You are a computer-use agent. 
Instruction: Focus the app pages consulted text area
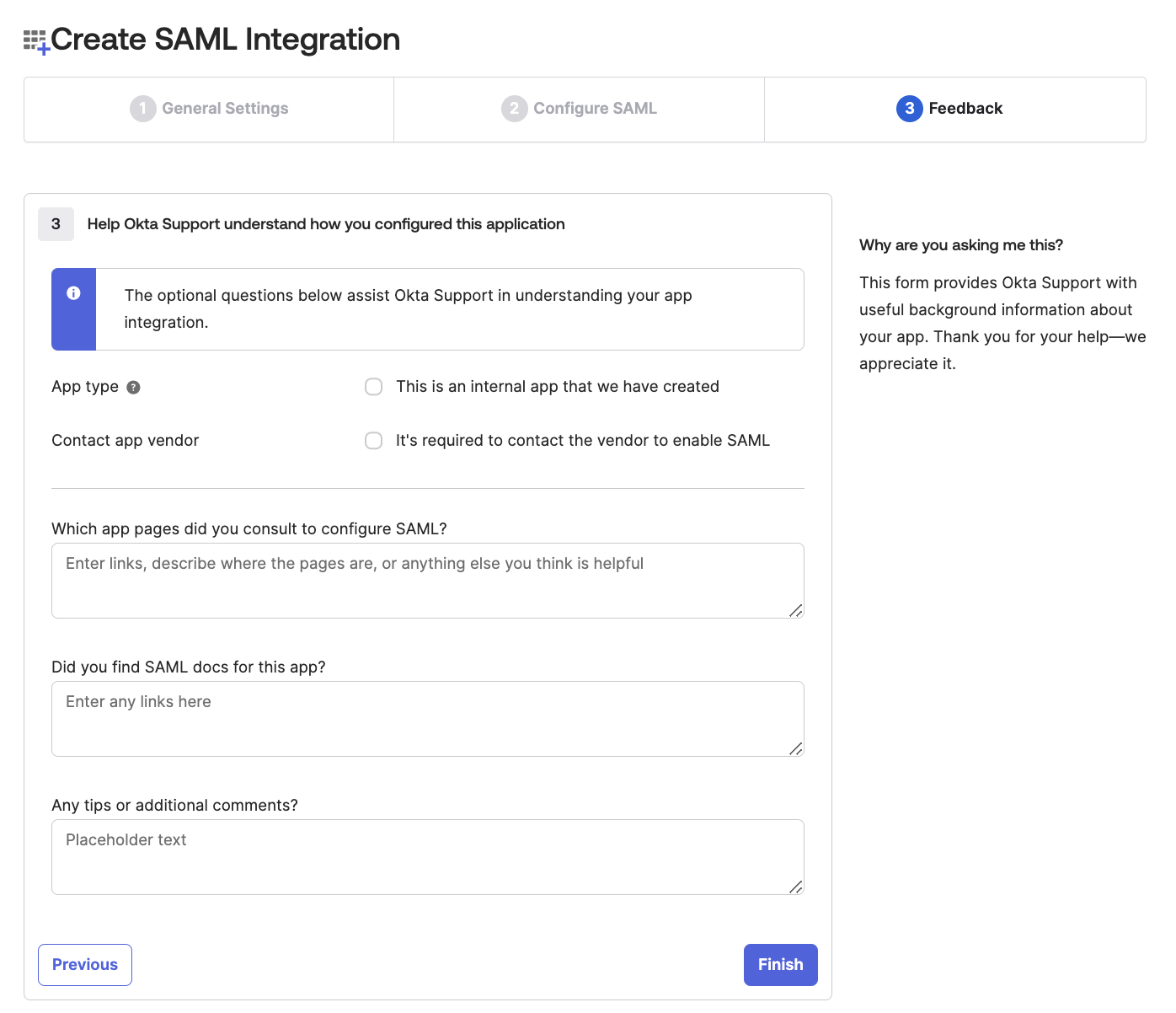point(427,580)
